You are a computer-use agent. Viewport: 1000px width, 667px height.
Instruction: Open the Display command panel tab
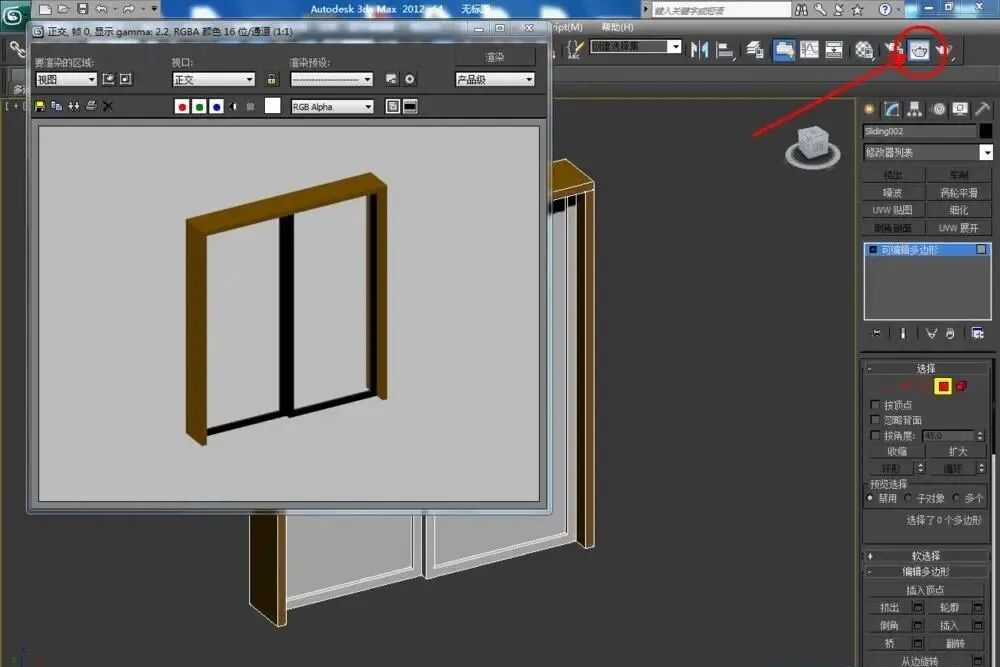tap(960, 109)
